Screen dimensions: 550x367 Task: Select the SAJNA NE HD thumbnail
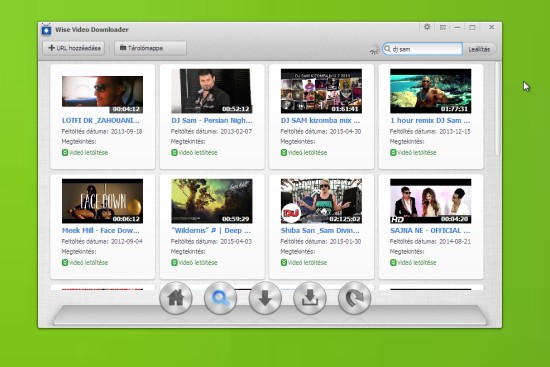click(431, 201)
